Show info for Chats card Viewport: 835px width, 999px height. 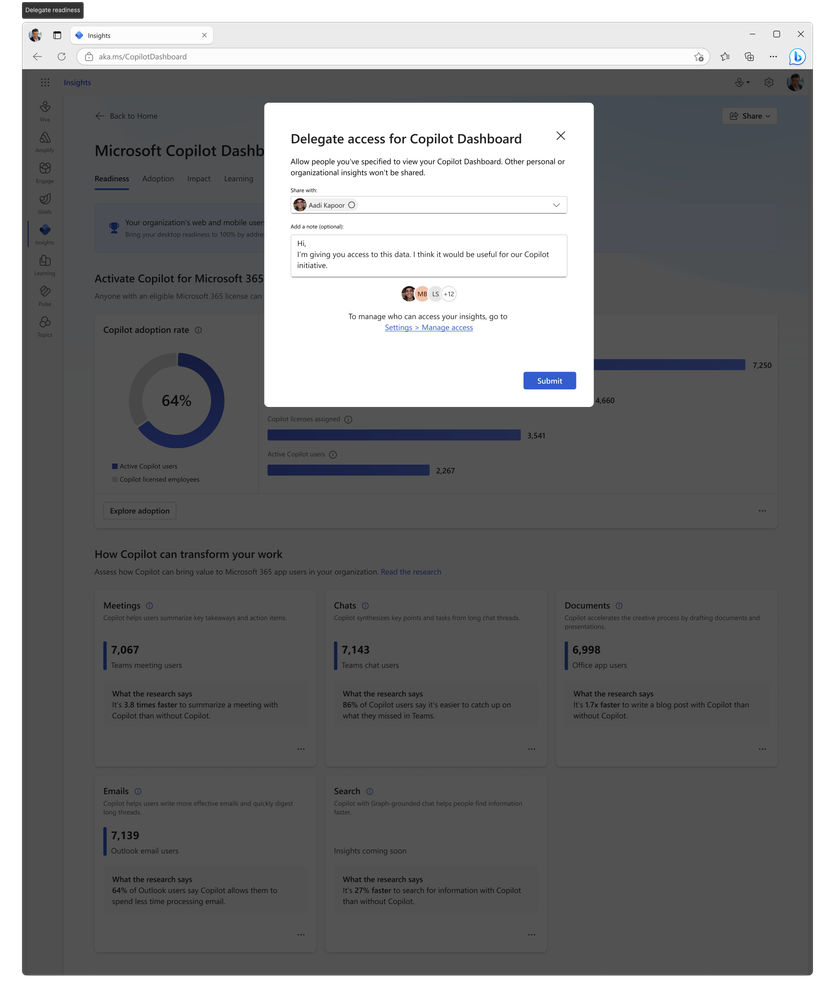pyautogui.click(x=365, y=606)
